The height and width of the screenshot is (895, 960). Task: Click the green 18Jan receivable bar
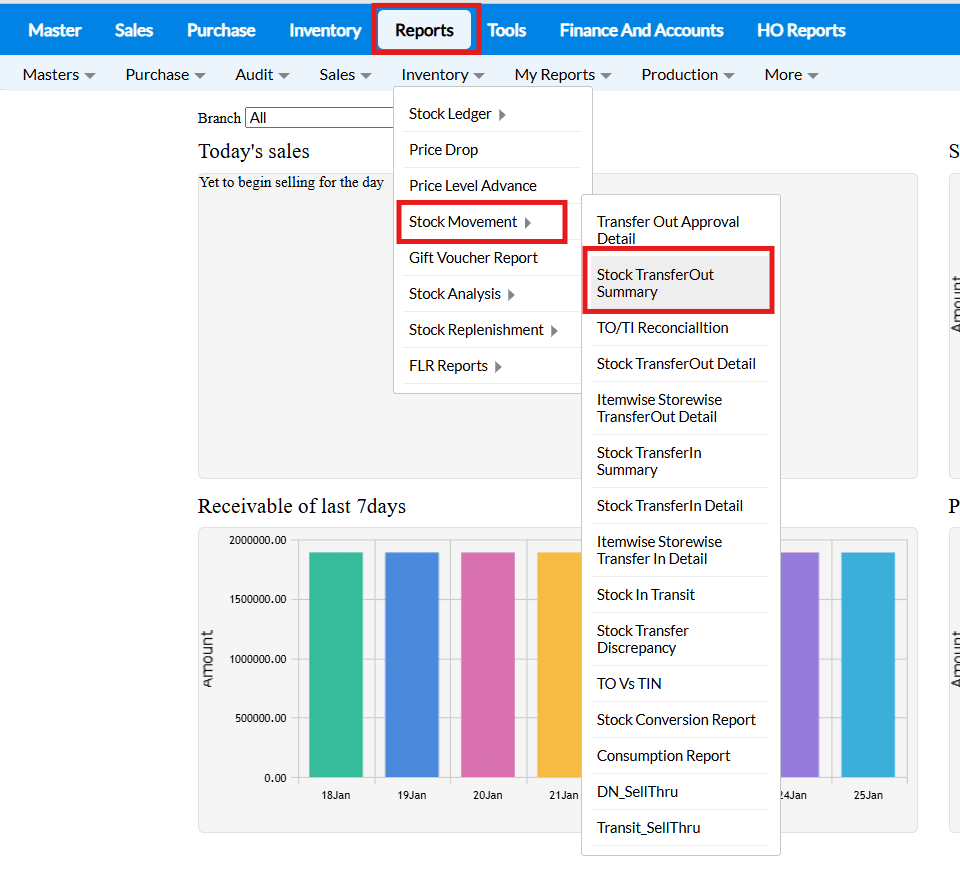tap(335, 664)
